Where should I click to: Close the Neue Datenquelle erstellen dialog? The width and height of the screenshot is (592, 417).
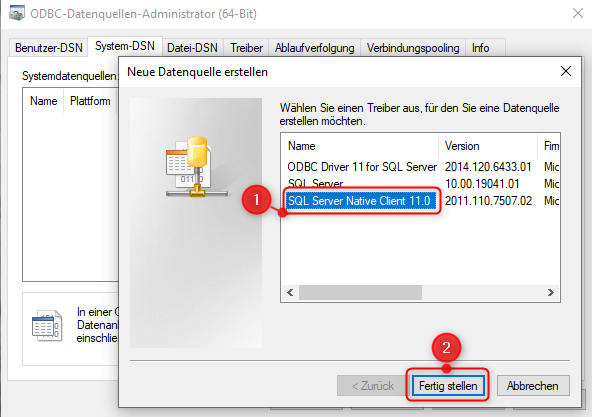pyautogui.click(x=566, y=71)
